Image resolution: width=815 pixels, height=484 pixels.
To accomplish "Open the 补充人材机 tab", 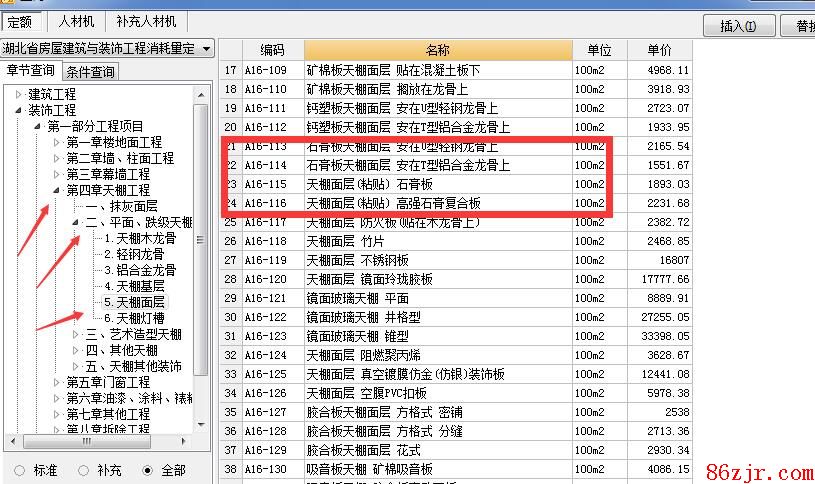I will point(146,20).
